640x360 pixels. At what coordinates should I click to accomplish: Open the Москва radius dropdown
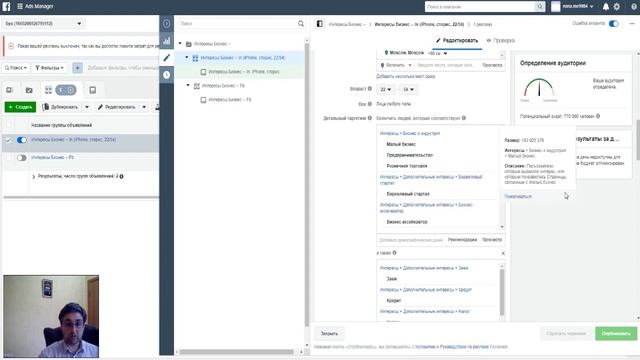click(x=438, y=53)
